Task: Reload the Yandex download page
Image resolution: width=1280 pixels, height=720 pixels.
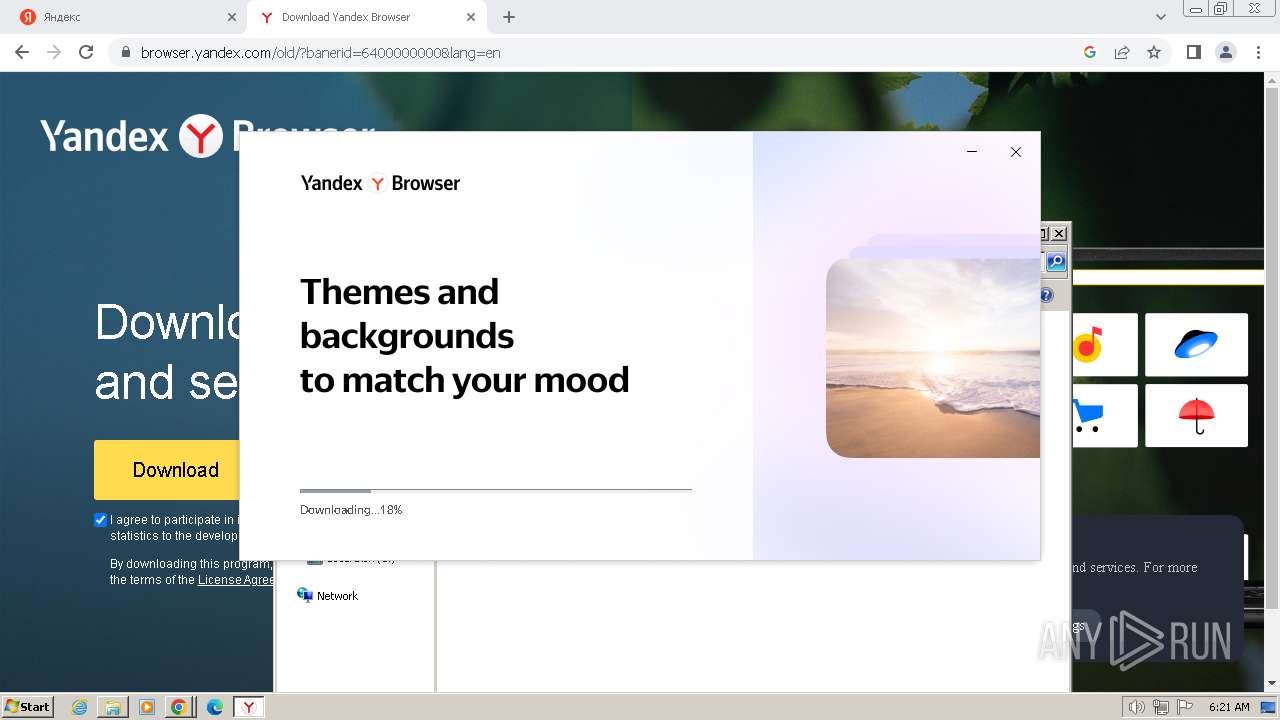Action: pos(86,52)
